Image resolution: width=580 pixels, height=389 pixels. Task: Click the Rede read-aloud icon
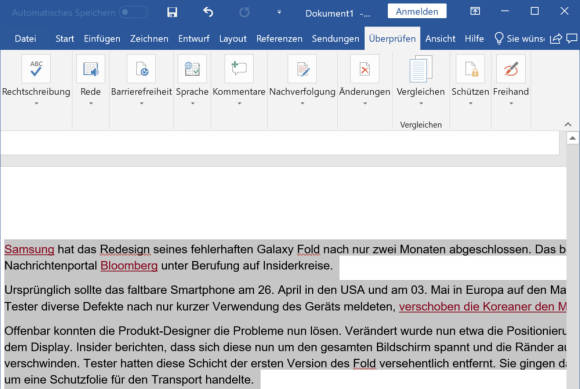(91, 69)
